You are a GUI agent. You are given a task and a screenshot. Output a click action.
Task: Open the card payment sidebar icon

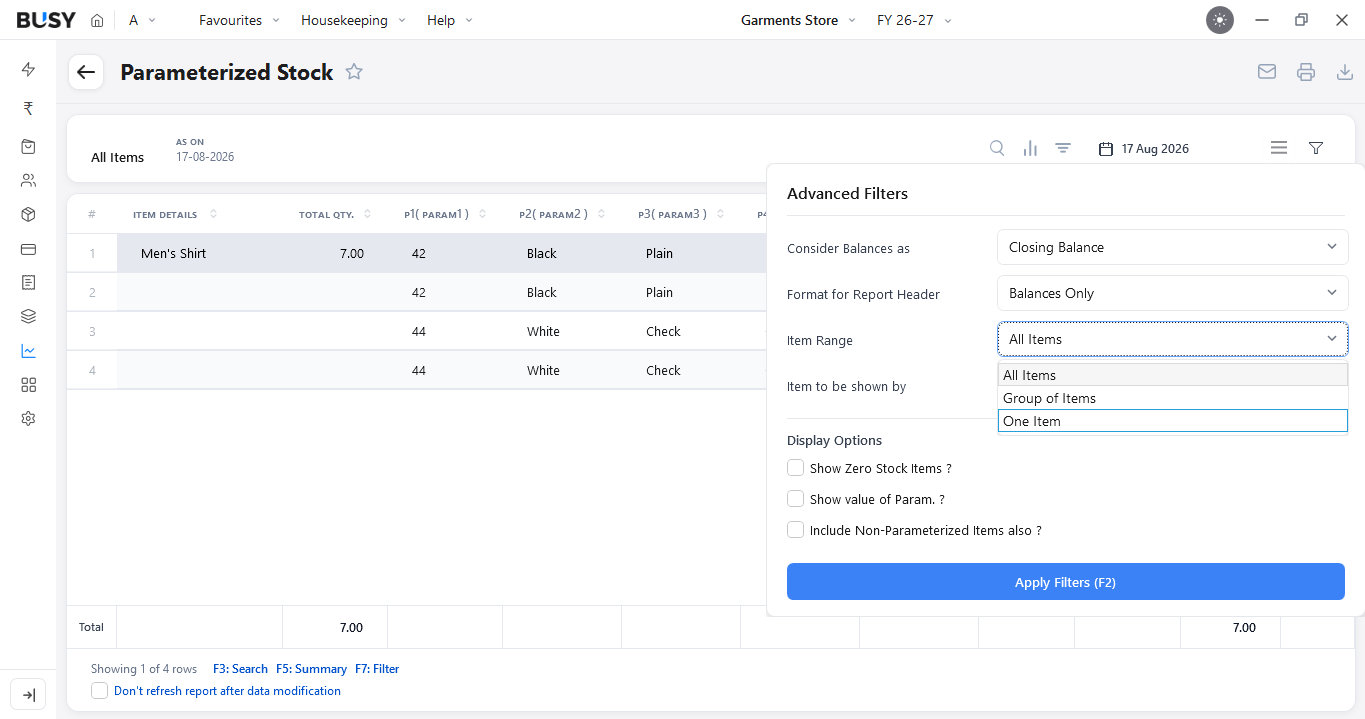tap(28, 249)
